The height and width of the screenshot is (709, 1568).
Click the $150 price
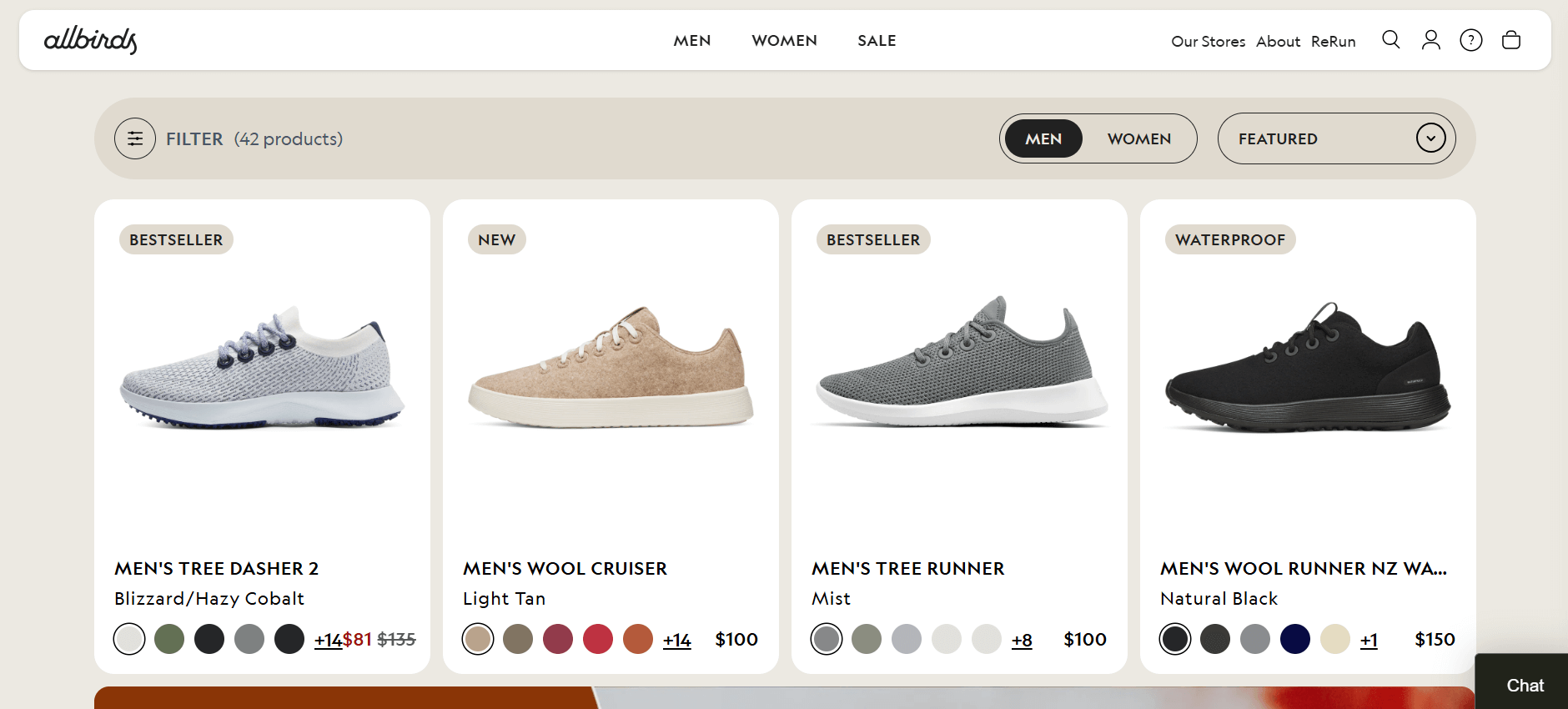(1435, 640)
